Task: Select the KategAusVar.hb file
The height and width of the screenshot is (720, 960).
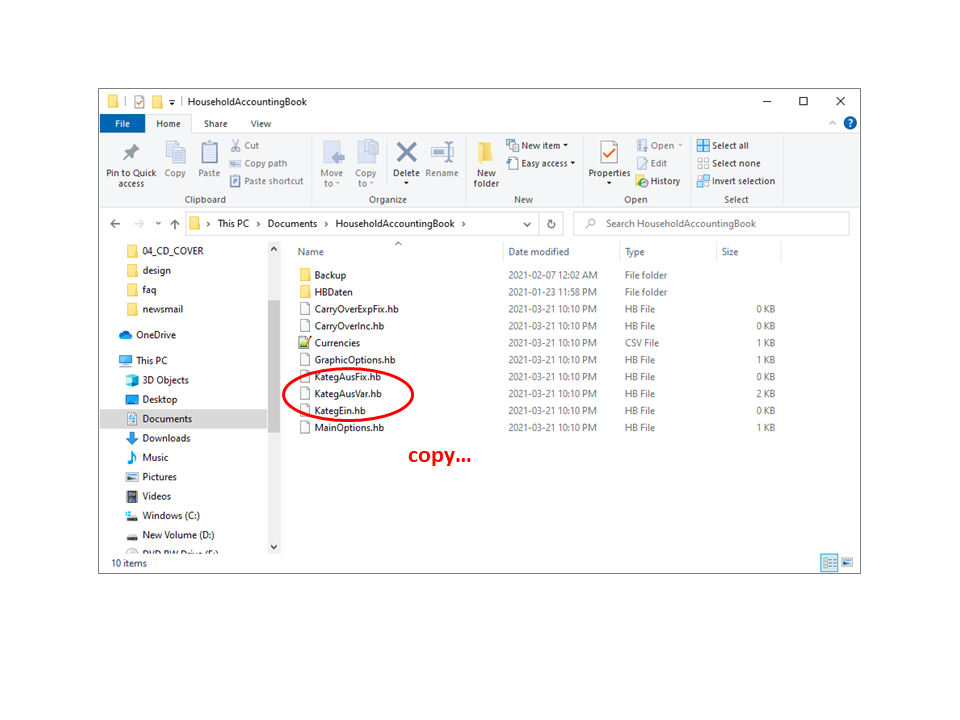Action: [347, 394]
